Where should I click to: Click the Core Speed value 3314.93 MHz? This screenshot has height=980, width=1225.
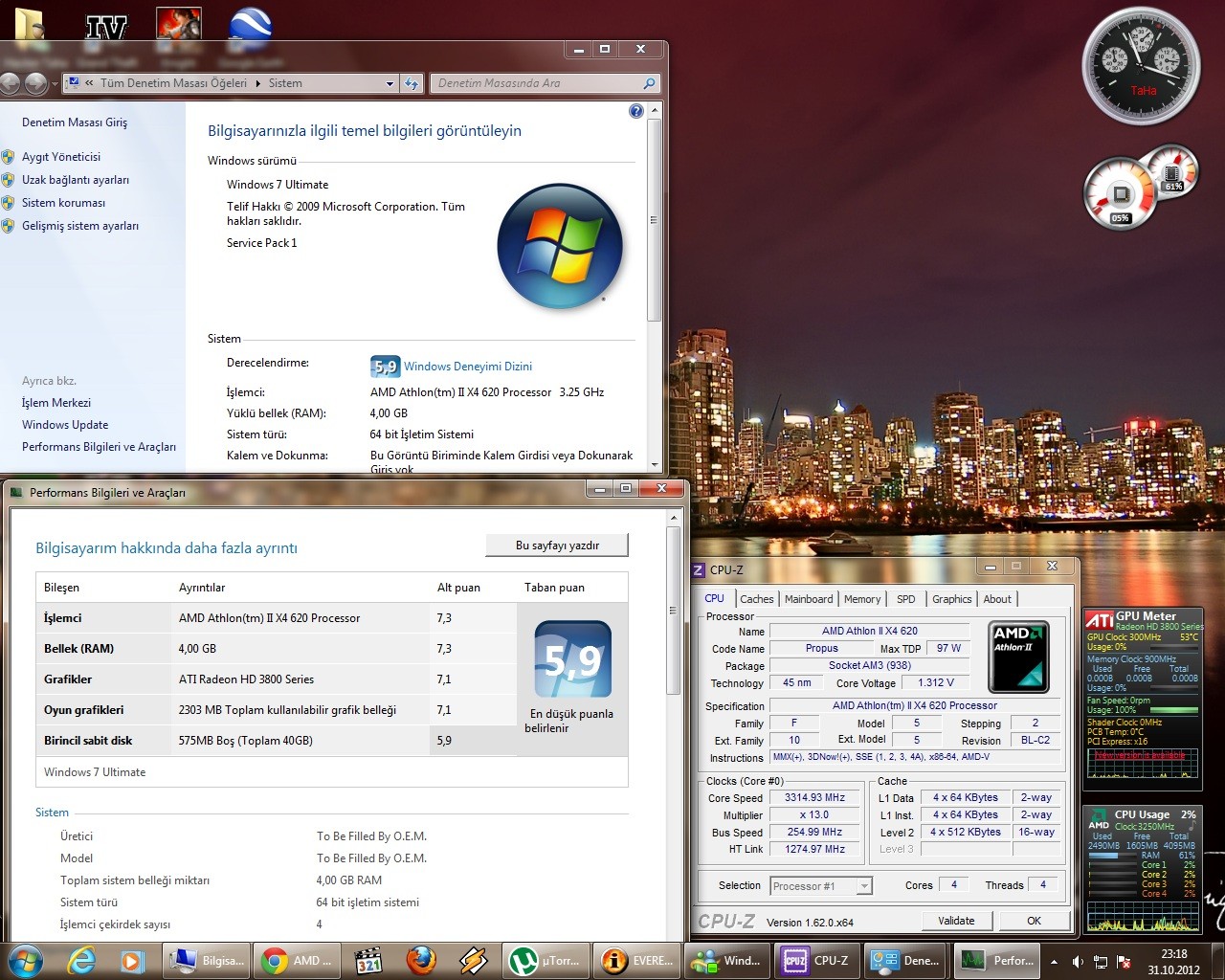815,797
